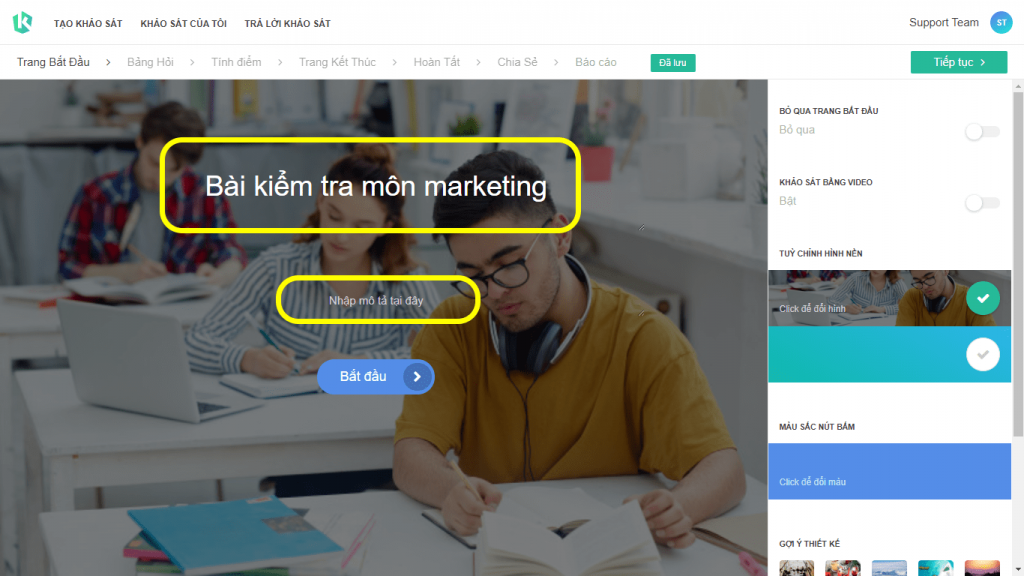Click the Click để đổi màu text

click(812, 482)
